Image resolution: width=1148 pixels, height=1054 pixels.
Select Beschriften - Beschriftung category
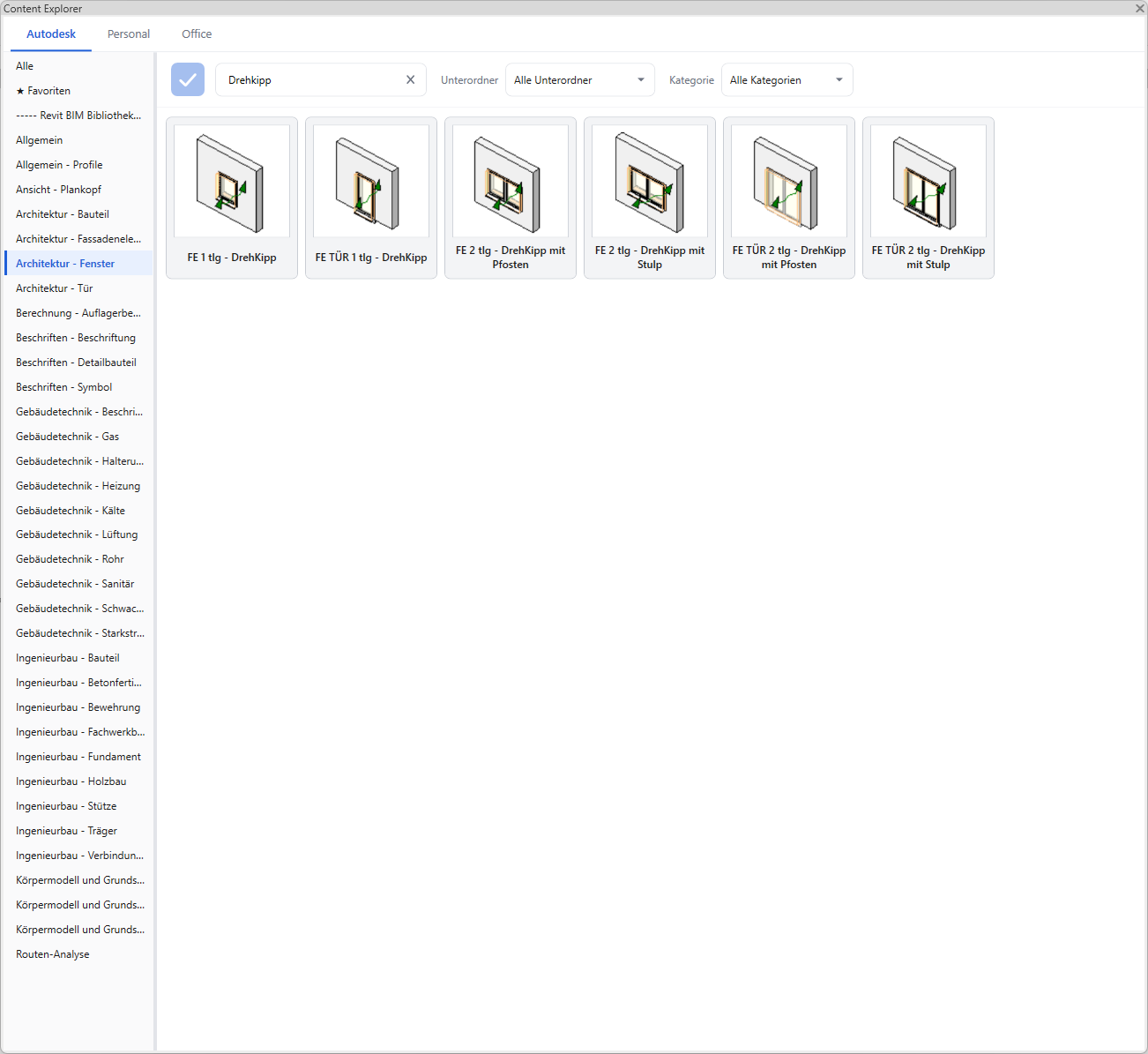[78, 338]
